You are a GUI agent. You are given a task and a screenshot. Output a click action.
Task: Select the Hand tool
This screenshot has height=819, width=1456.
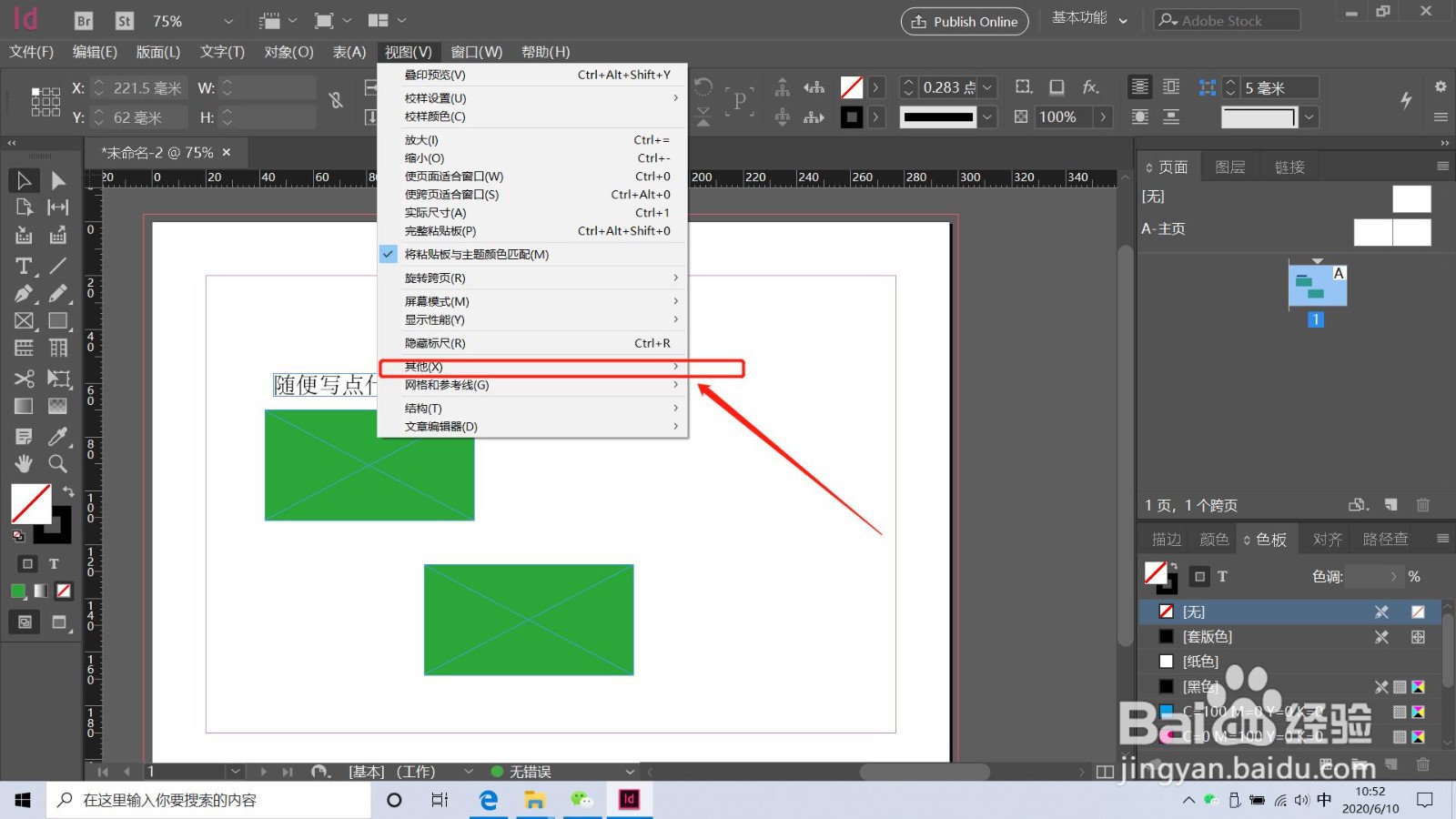24,463
